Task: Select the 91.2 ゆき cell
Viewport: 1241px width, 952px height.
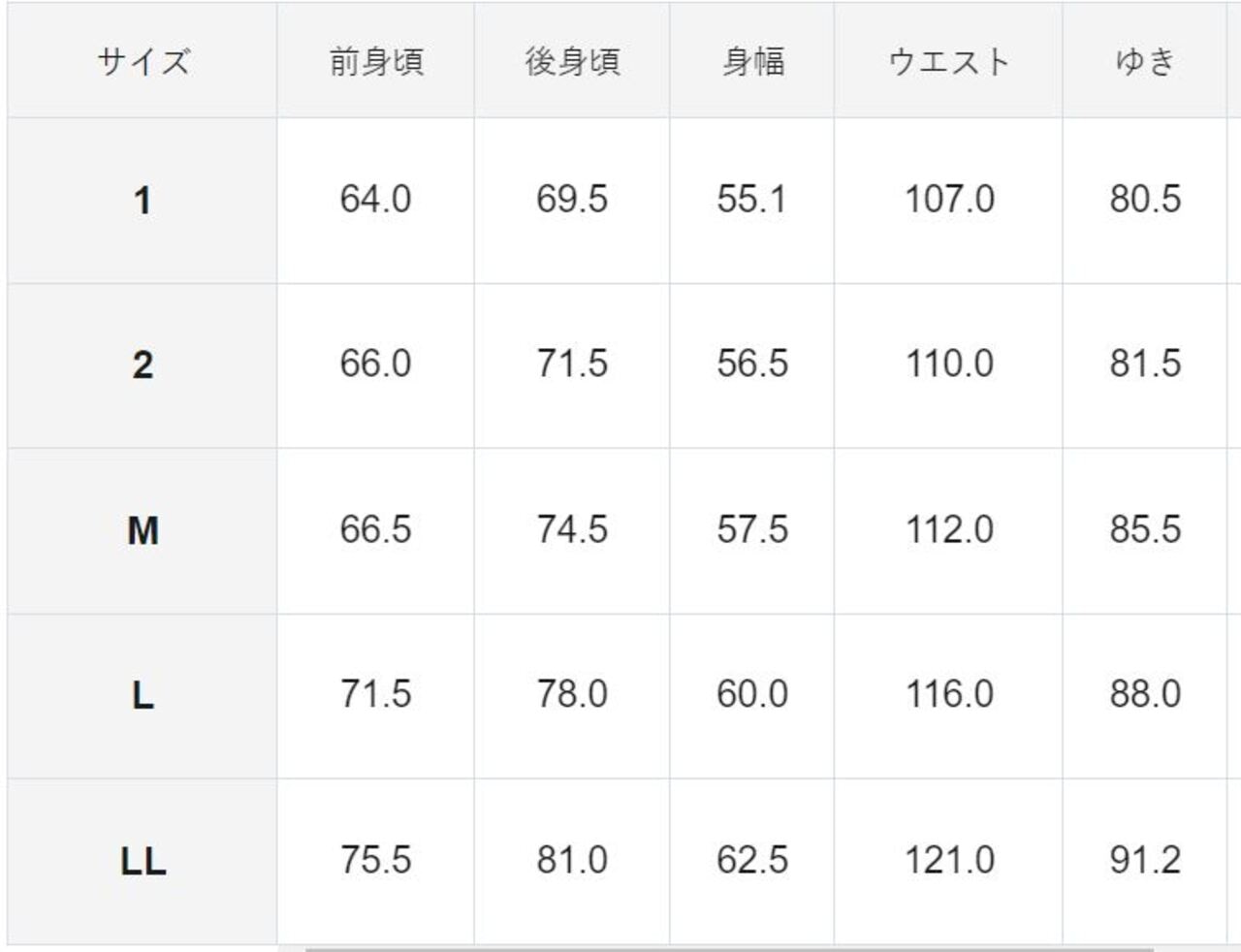Action: pos(1145,860)
